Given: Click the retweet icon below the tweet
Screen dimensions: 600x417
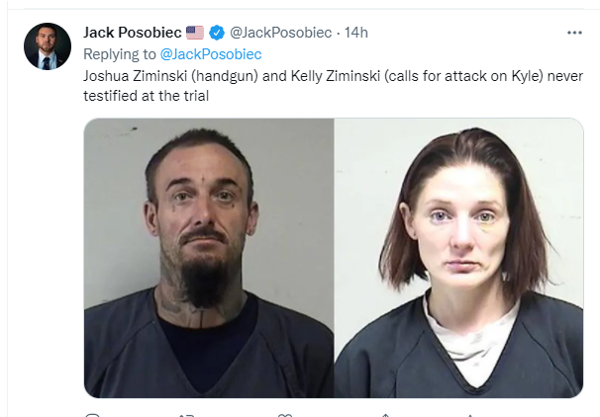Looking at the screenshot, I should click(187, 415).
